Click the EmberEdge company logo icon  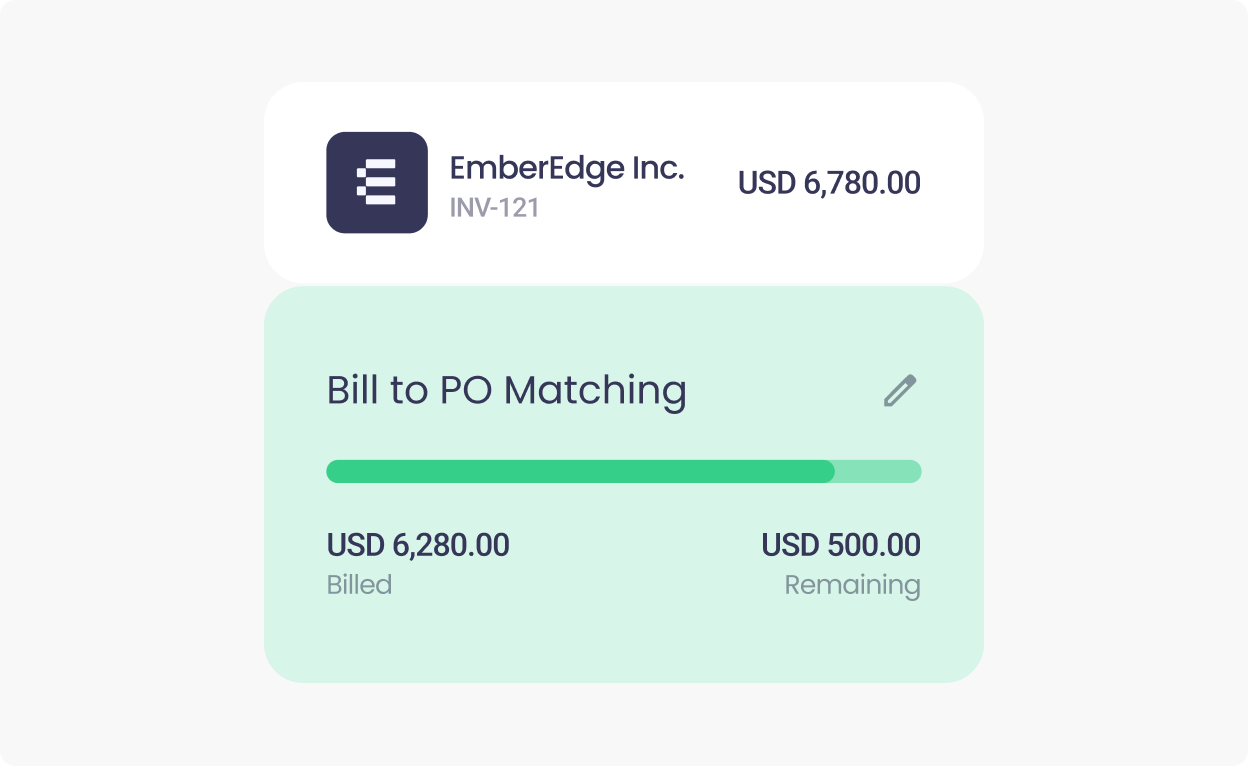[x=377, y=181]
